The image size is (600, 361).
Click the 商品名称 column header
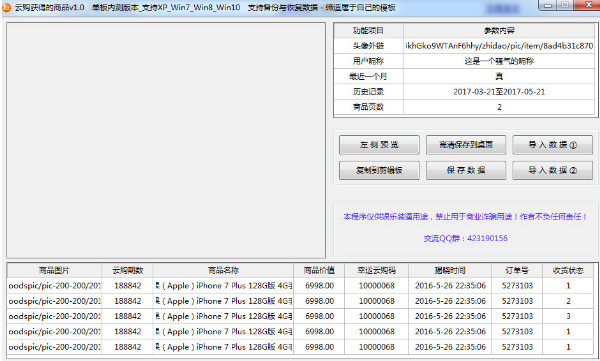click(223, 271)
